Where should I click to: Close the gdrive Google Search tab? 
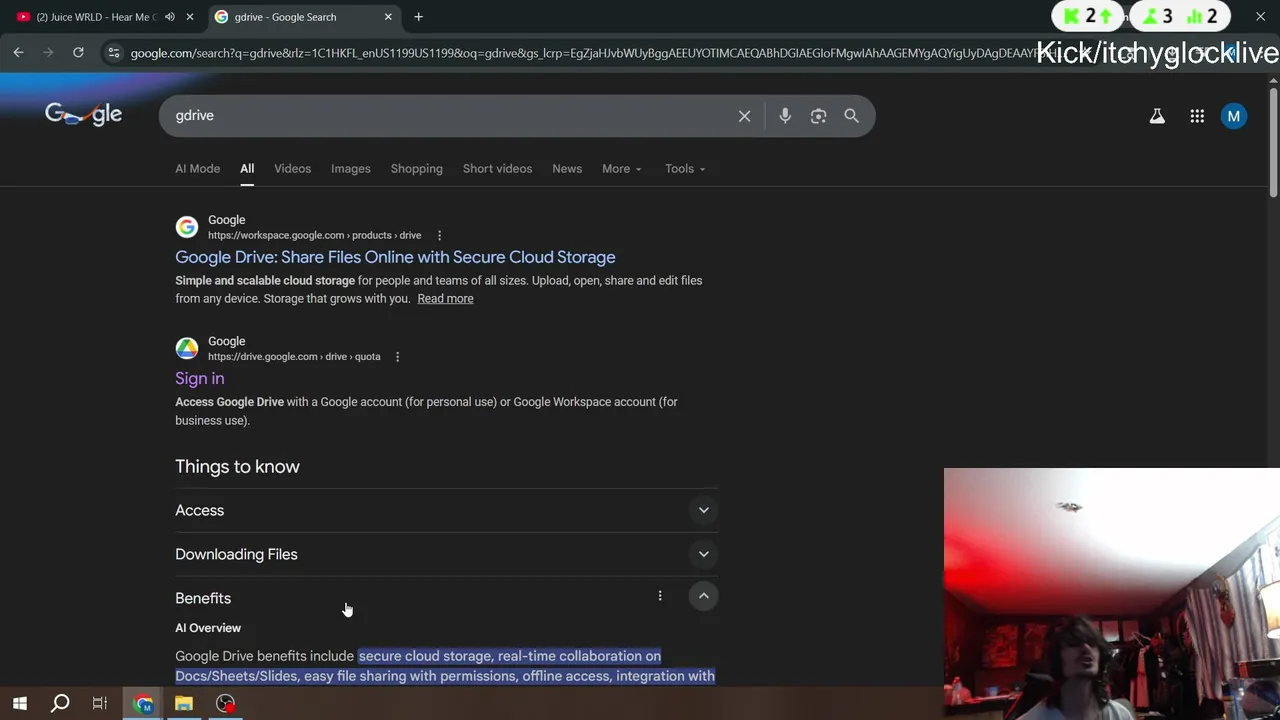pos(388,17)
